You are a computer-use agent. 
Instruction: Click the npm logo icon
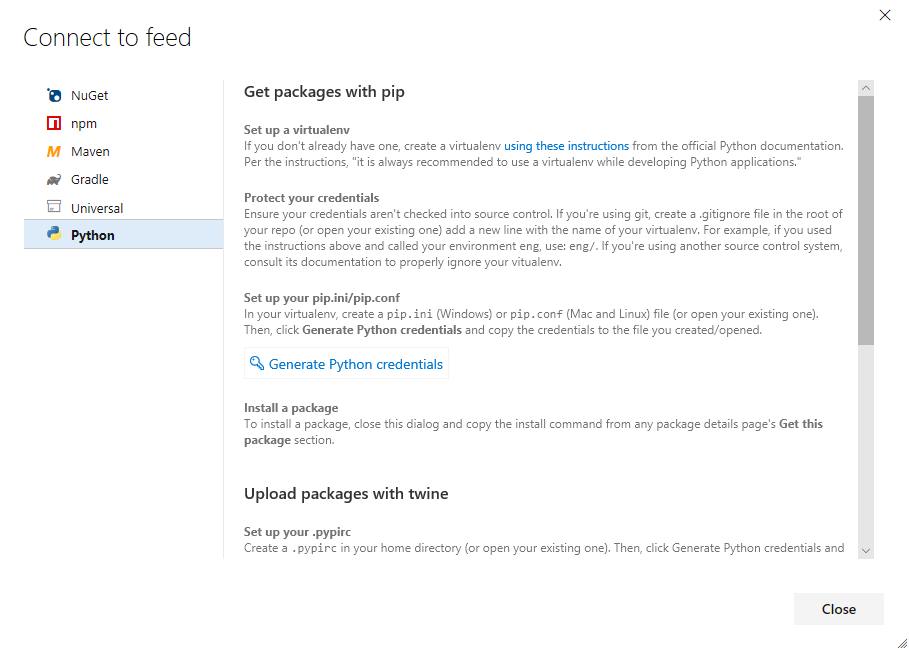point(54,124)
